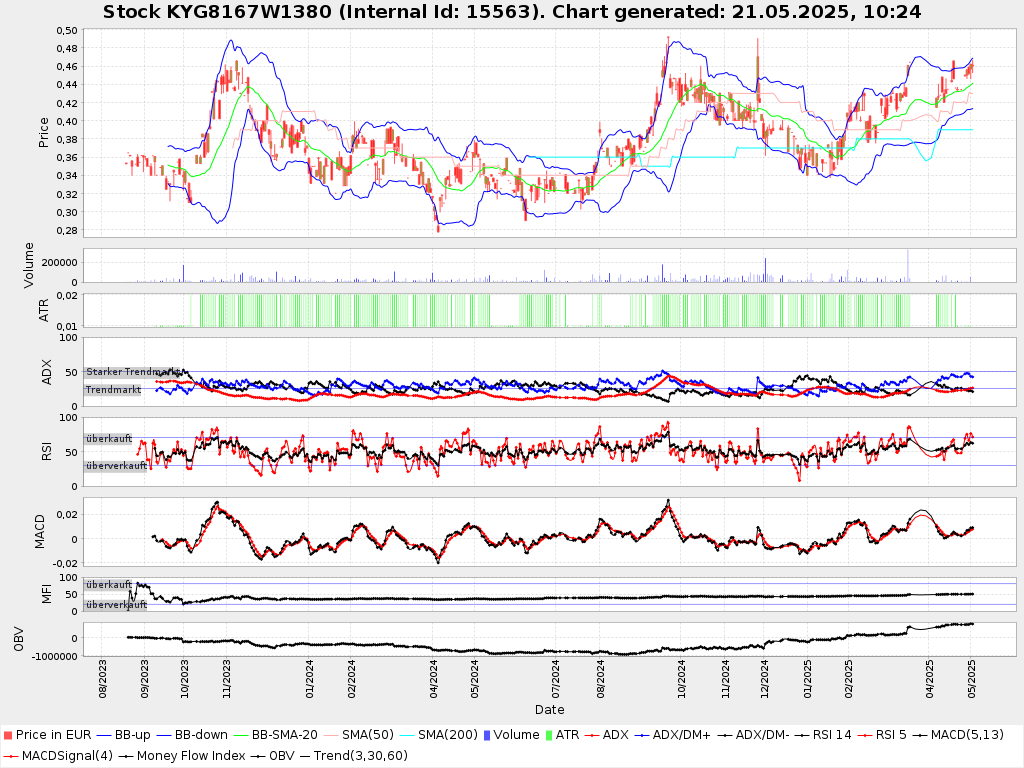Click the Price axis label
Image resolution: width=1024 pixels, height=768 pixels.
[44, 133]
